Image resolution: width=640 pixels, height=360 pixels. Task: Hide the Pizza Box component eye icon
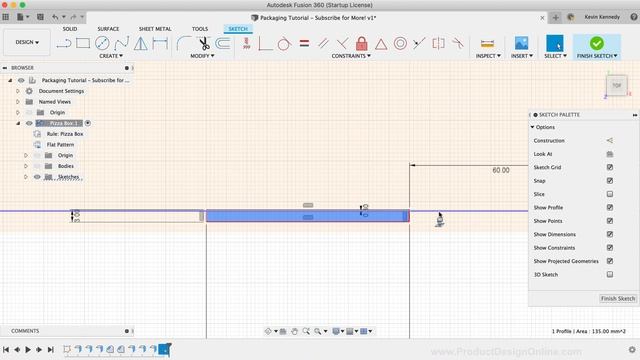click(29, 123)
